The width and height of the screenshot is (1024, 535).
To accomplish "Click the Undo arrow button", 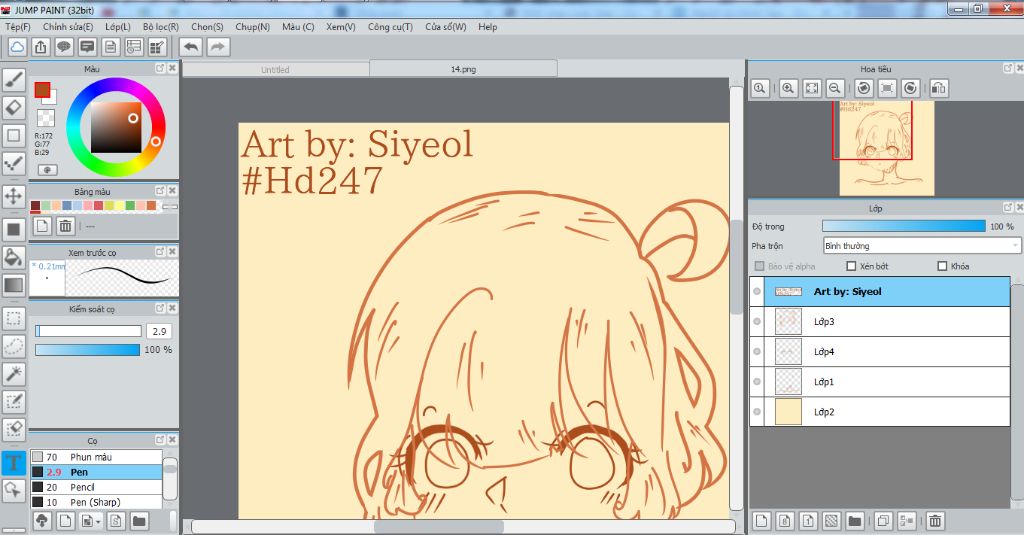I will [191, 47].
